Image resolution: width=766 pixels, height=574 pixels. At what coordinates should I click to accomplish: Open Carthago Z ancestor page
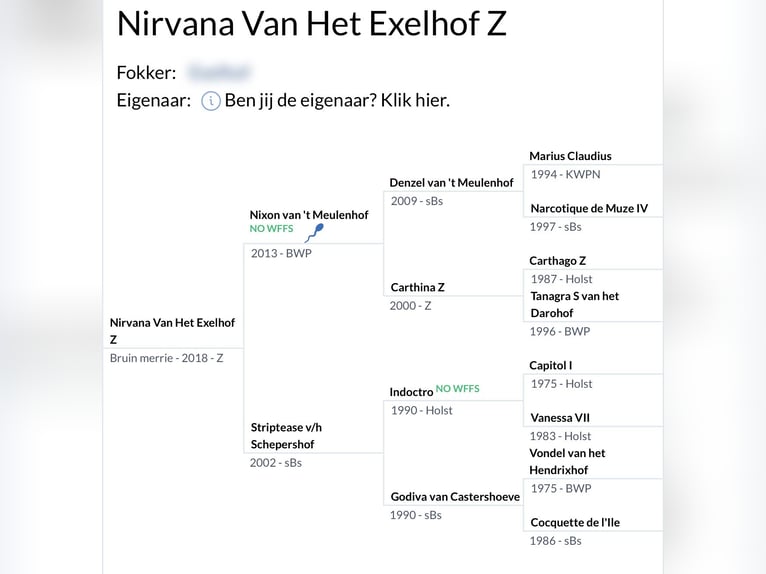point(557,261)
